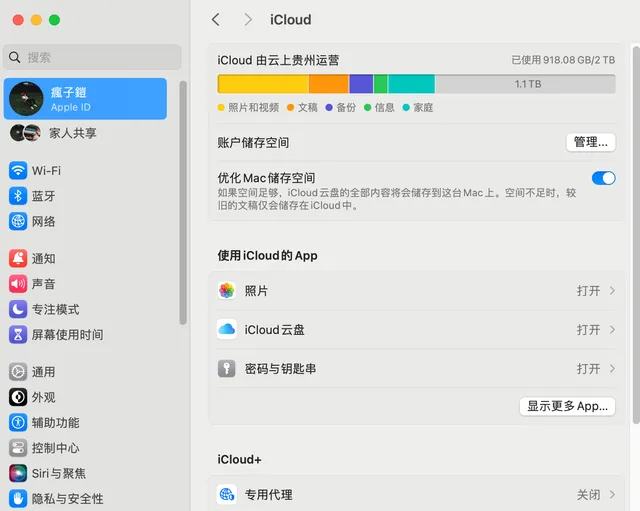Screen dimensions: 640x511
Task: Click orange documents segment of storage bar
Action: (329, 84)
